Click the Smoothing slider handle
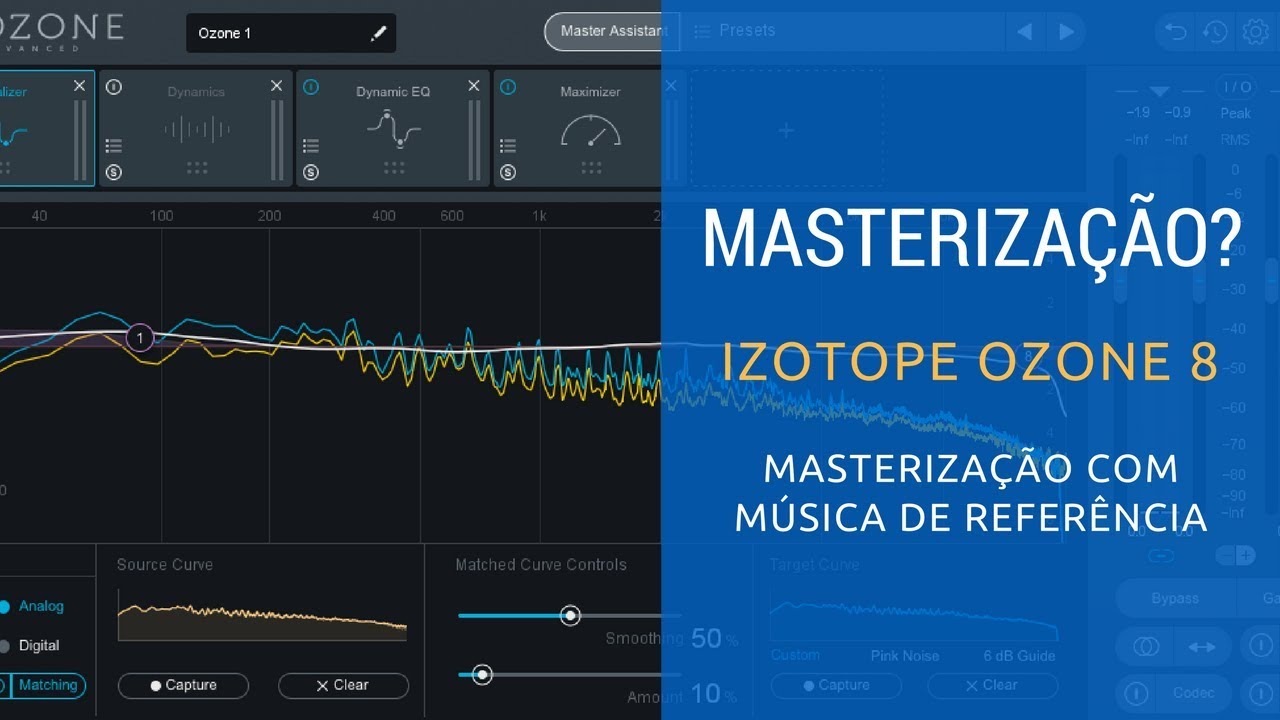1280x720 pixels. [x=570, y=615]
